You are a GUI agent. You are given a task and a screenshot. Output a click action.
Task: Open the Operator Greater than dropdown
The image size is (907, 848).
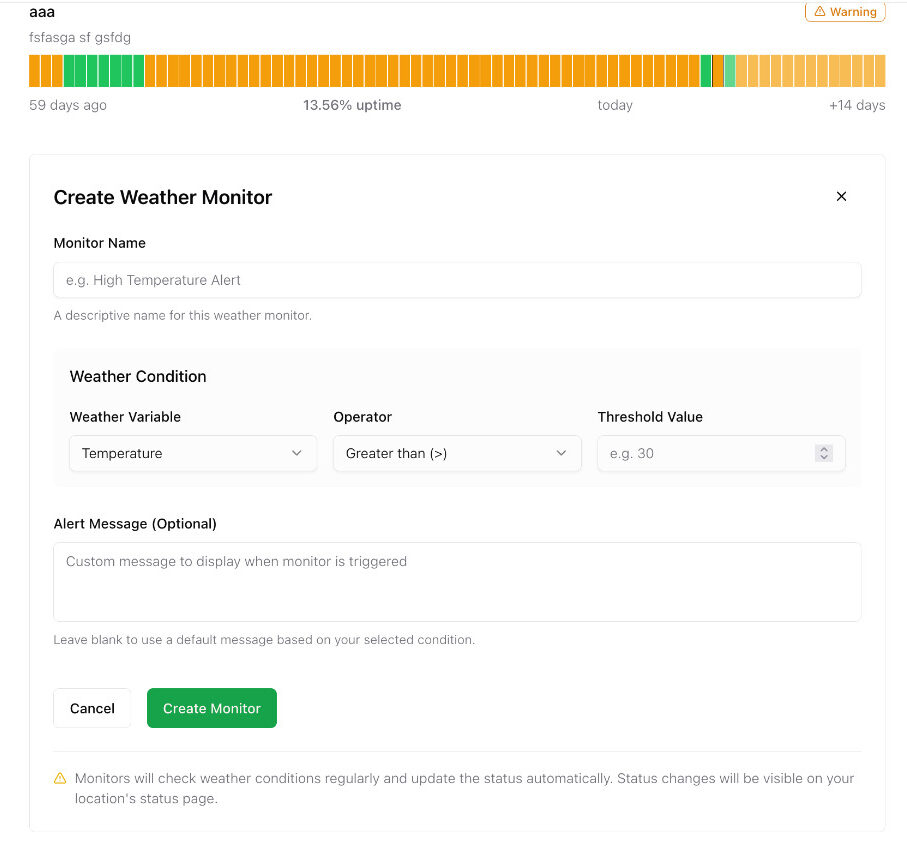tap(457, 454)
